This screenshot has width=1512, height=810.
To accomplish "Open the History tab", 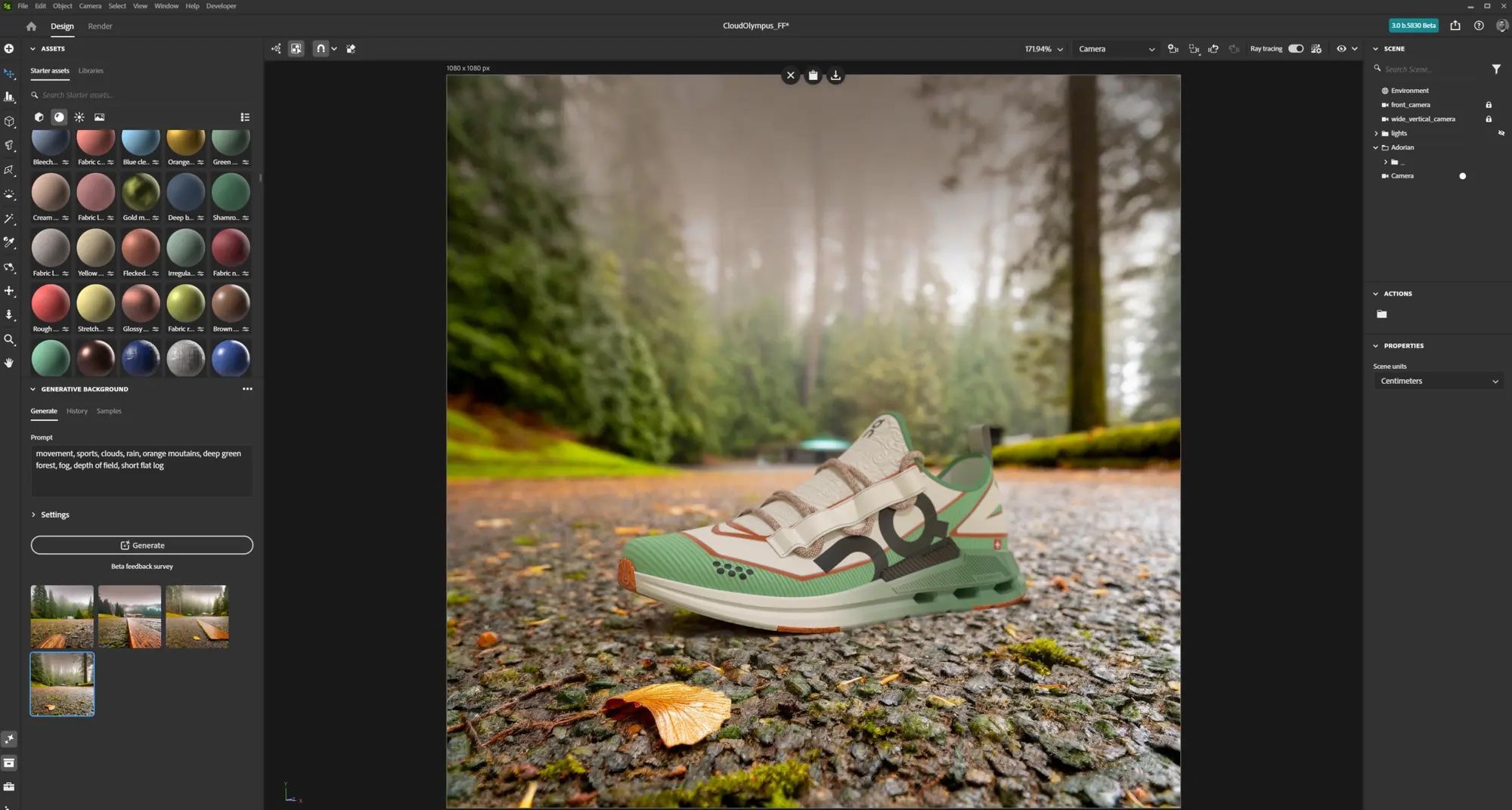I will click(x=76, y=411).
